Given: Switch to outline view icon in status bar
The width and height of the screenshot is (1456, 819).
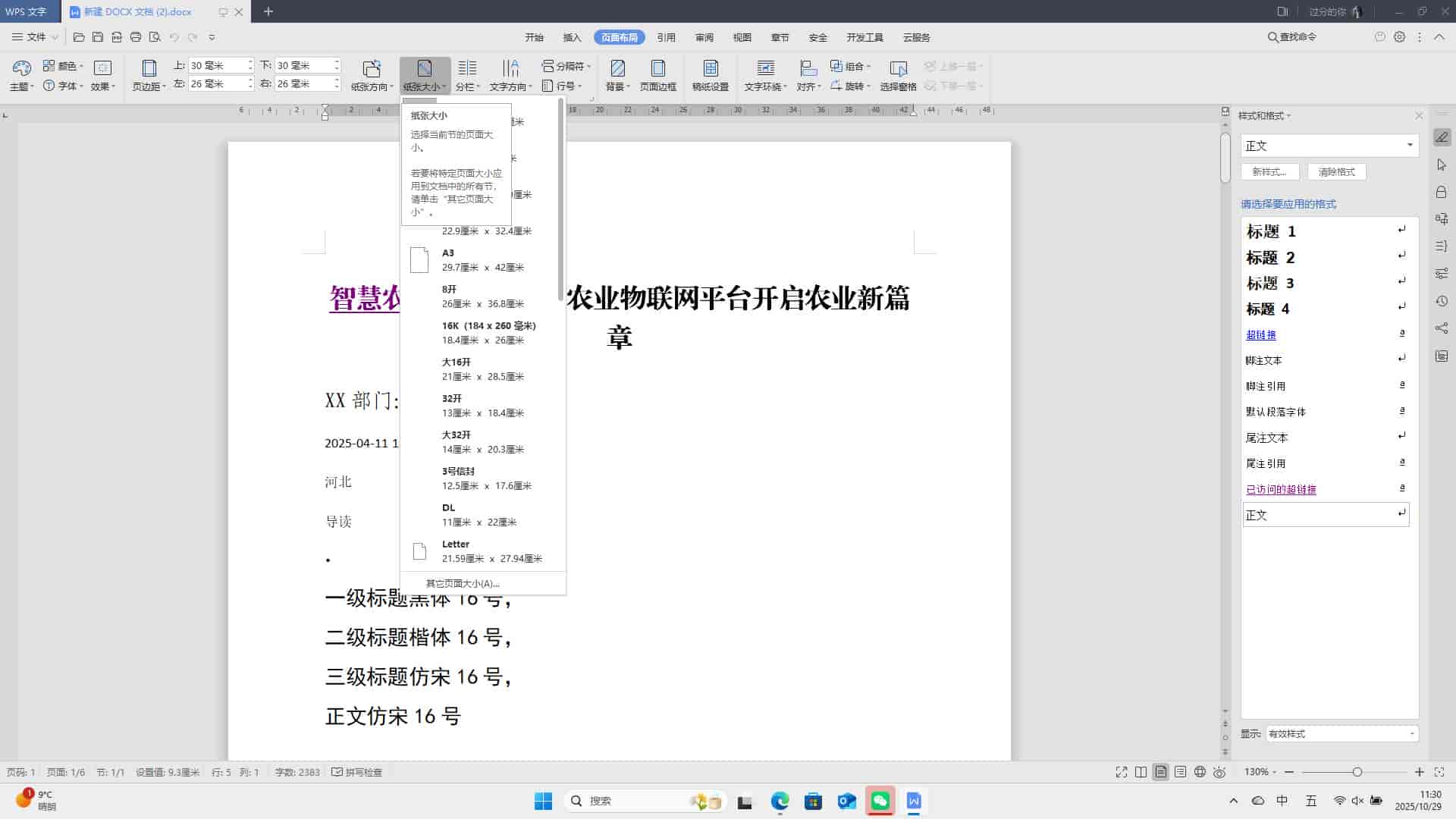Looking at the screenshot, I should 1181,772.
